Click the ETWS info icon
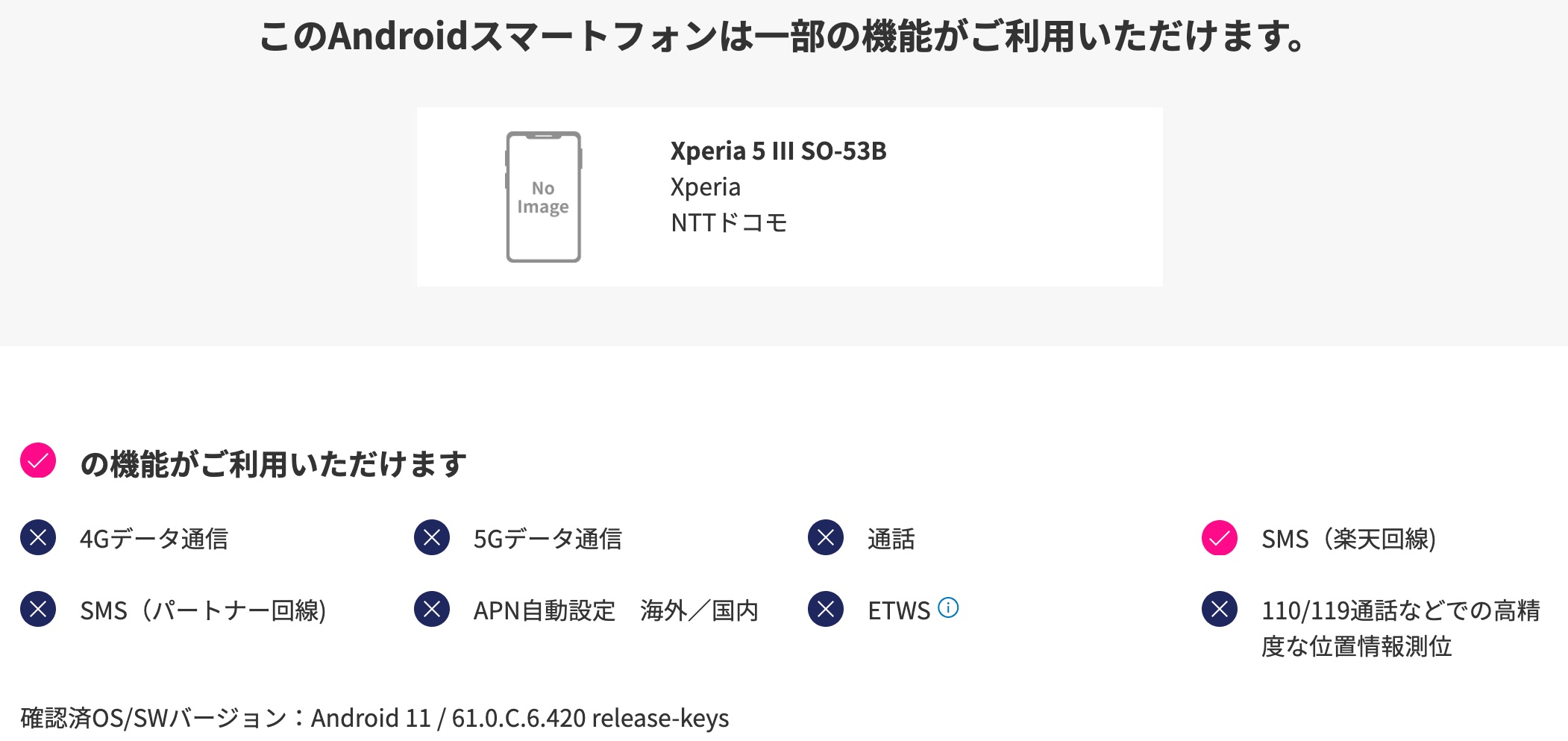Viewport: 1568px width, 741px height. [x=948, y=607]
